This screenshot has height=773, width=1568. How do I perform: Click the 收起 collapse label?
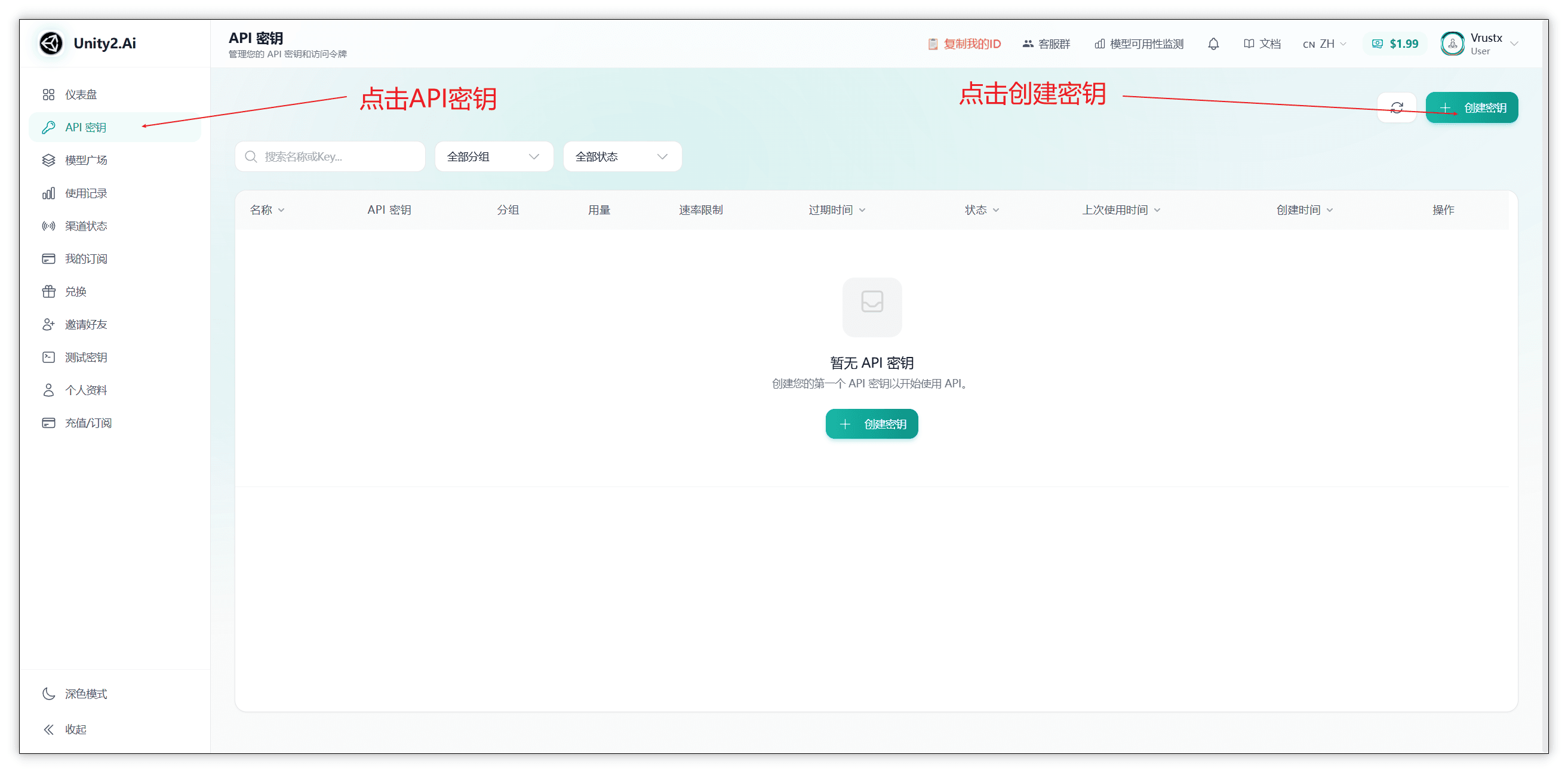point(75,729)
